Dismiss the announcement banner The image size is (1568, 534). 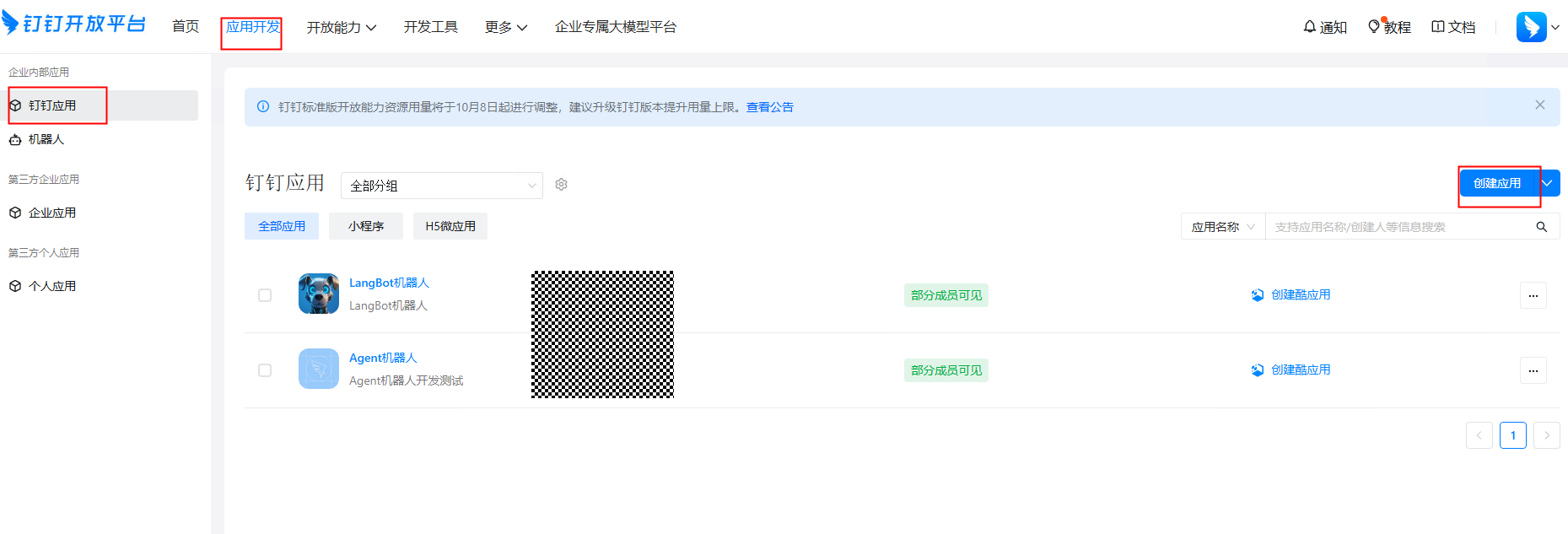pyautogui.click(x=1539, y=105)
